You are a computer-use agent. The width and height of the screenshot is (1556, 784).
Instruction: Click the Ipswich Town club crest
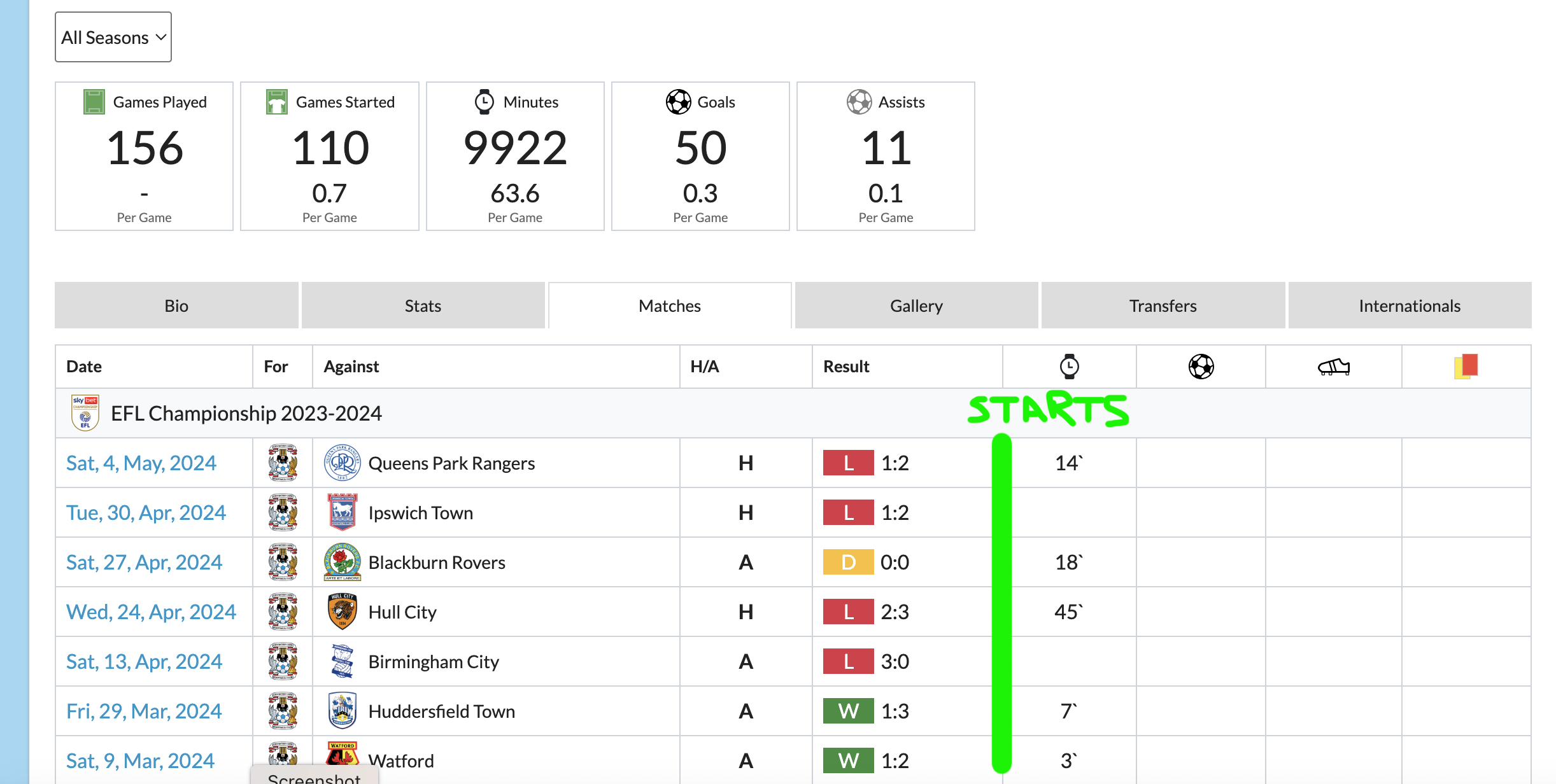tap(342, 512)
